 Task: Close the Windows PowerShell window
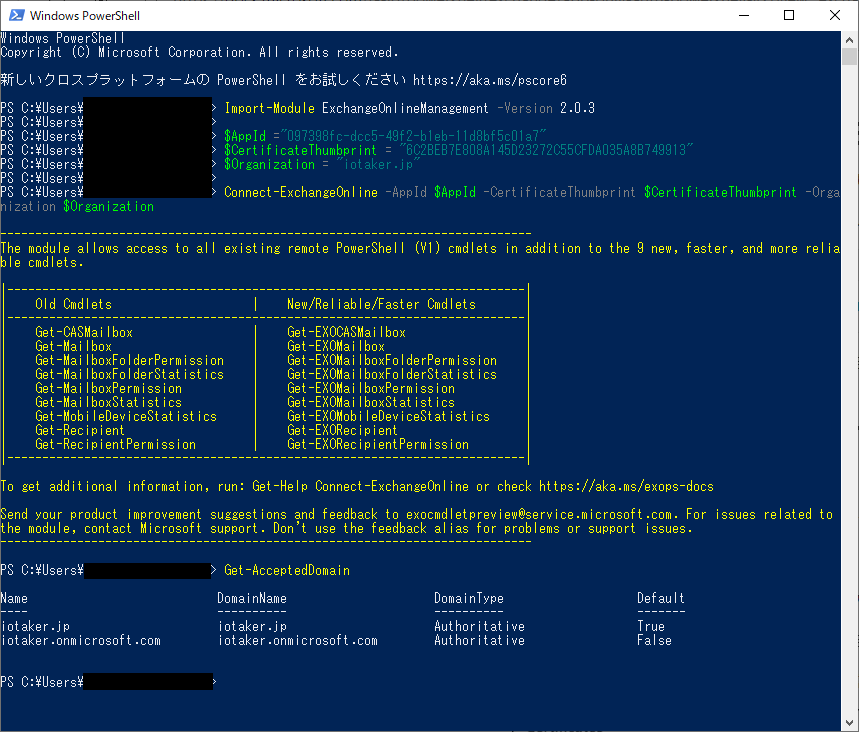[835, 15]
